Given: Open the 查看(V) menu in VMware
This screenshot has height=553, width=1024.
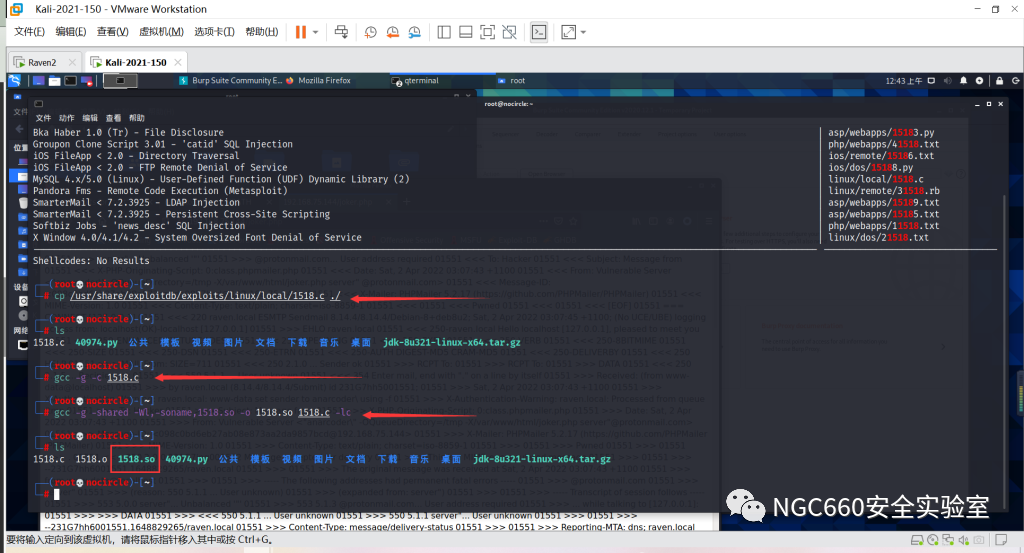Looking at the screenshot, I should pyautogui.click(x=112, y=32).
